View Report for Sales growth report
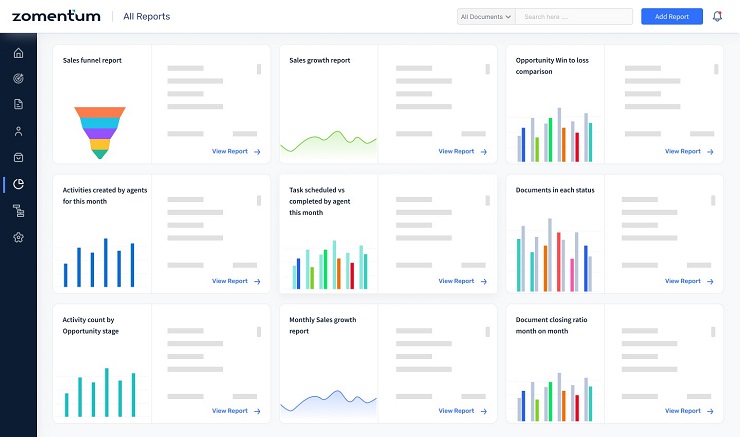 462,152
